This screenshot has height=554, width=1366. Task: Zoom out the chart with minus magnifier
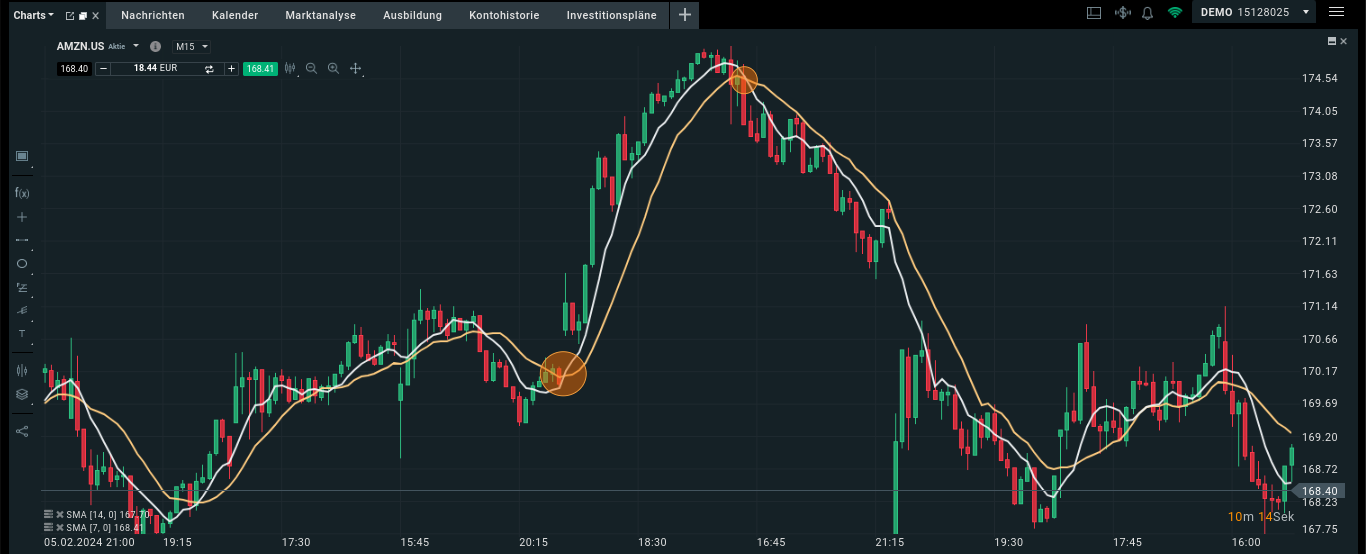coord(311,68)
